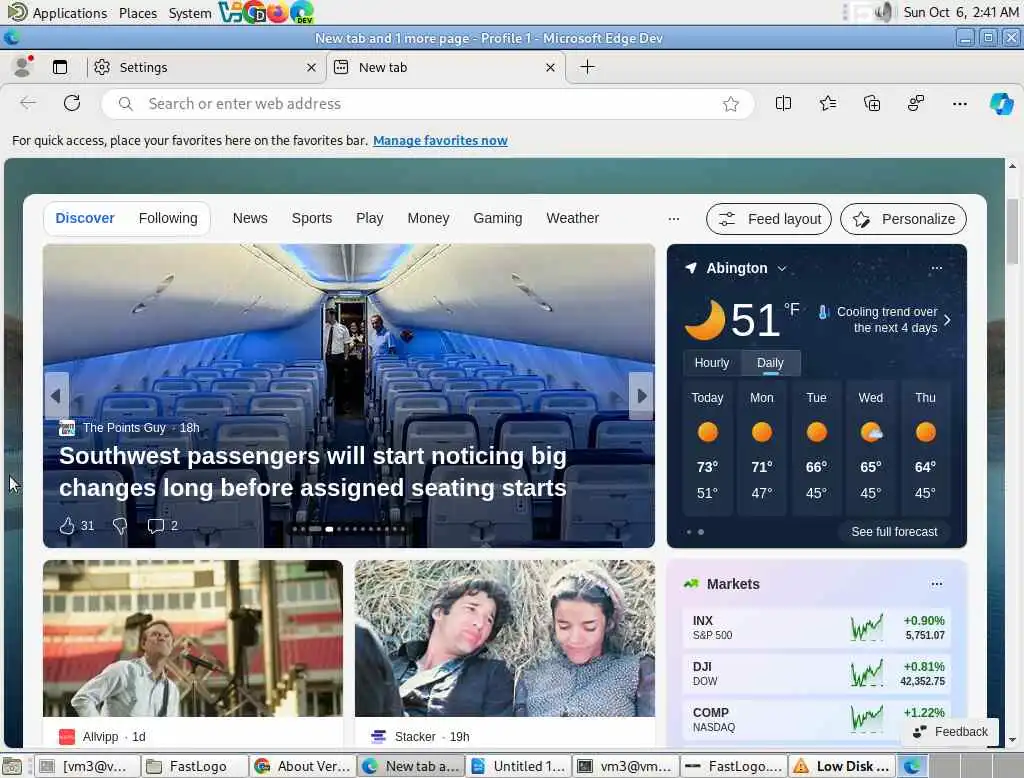
Task: Select the Following feed tab
Action: click(x=168, y=218)
